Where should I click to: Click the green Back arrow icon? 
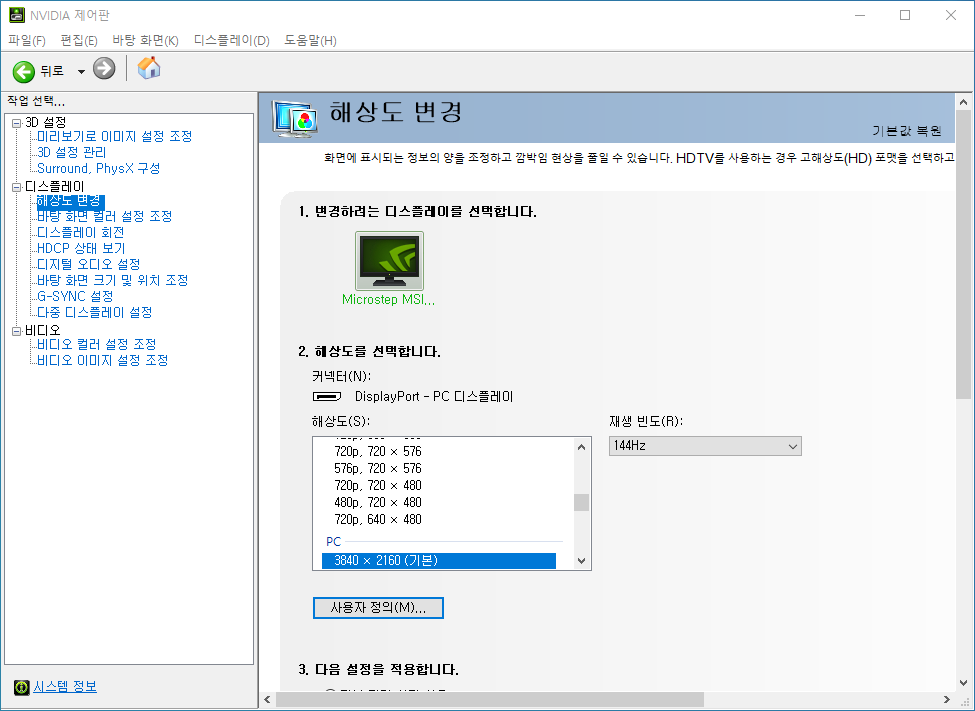pyautogui.click(x=24, y=72)
